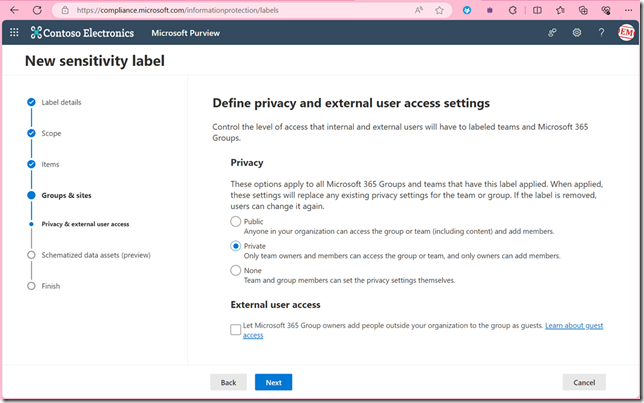Cancel the new sensitivity label wizard
Viewport: 644px width, 403px height.
click(x=584, y=382)
